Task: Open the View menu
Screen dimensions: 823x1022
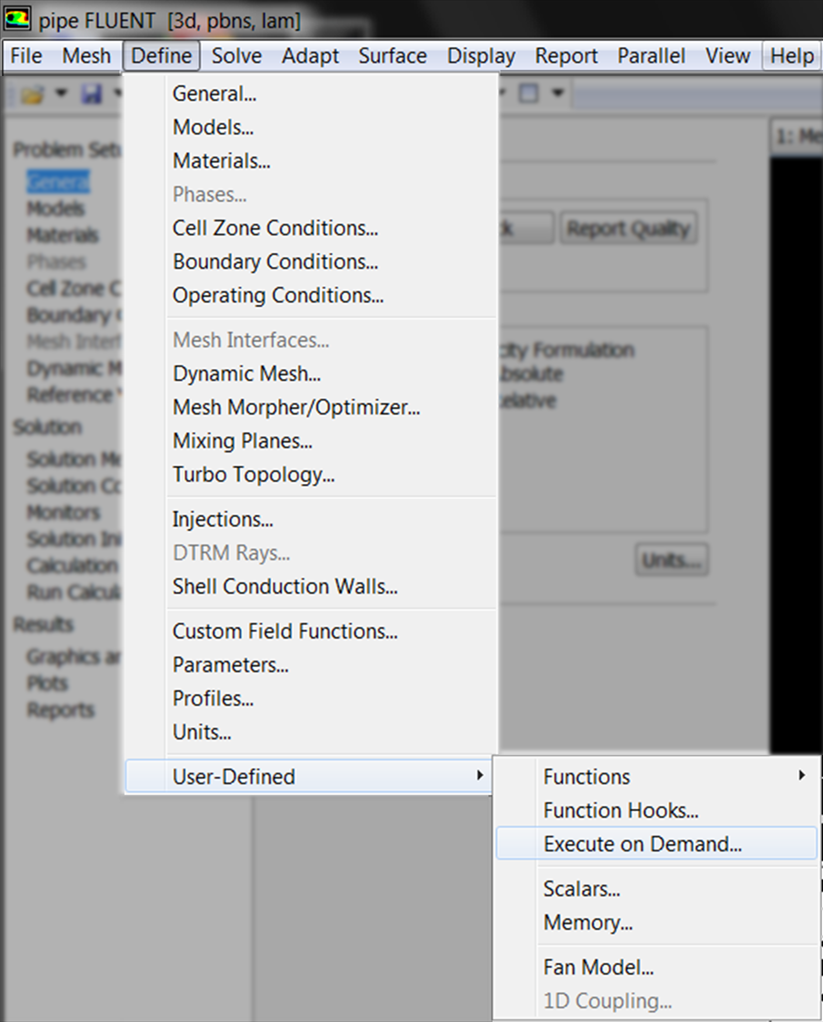Action: 727,56
